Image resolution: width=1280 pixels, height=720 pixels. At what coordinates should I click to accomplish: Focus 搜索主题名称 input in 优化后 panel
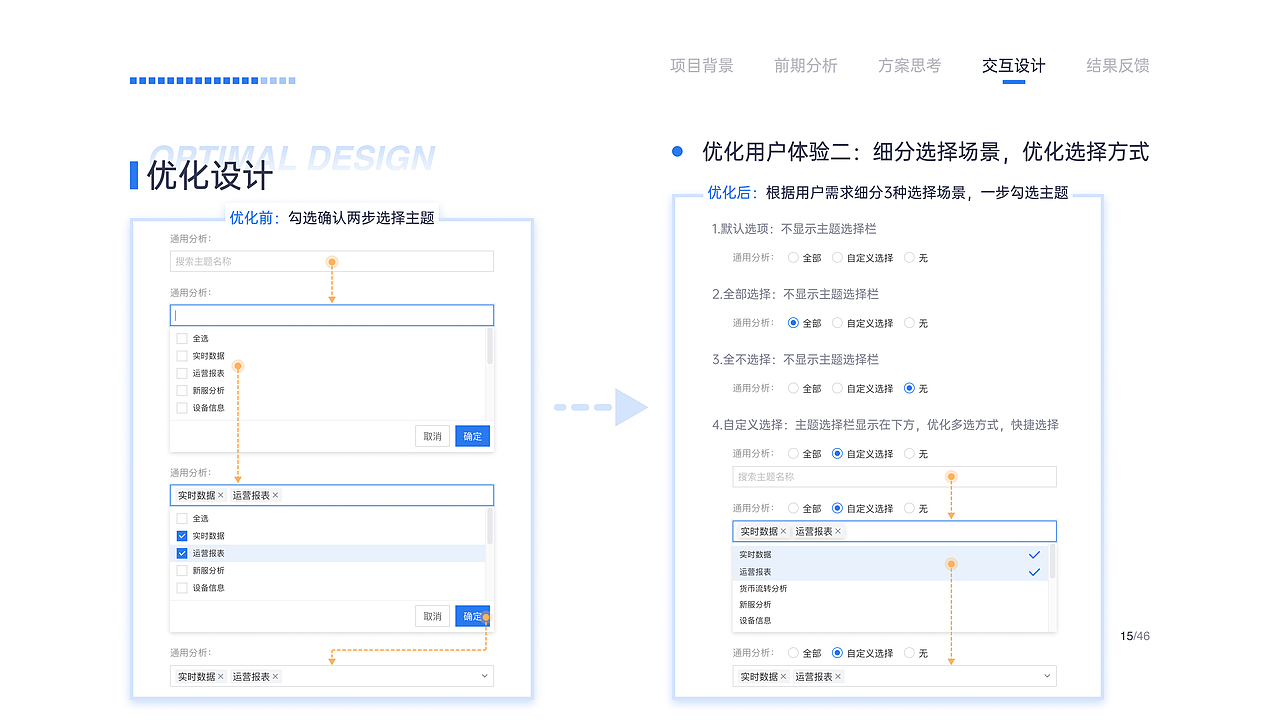[894, 477]
